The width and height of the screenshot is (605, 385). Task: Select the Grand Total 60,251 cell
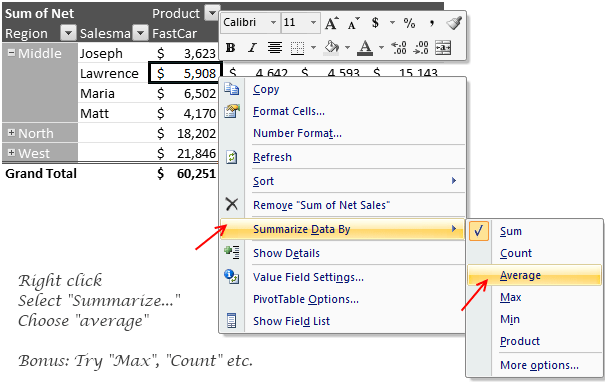pos(184,173)
